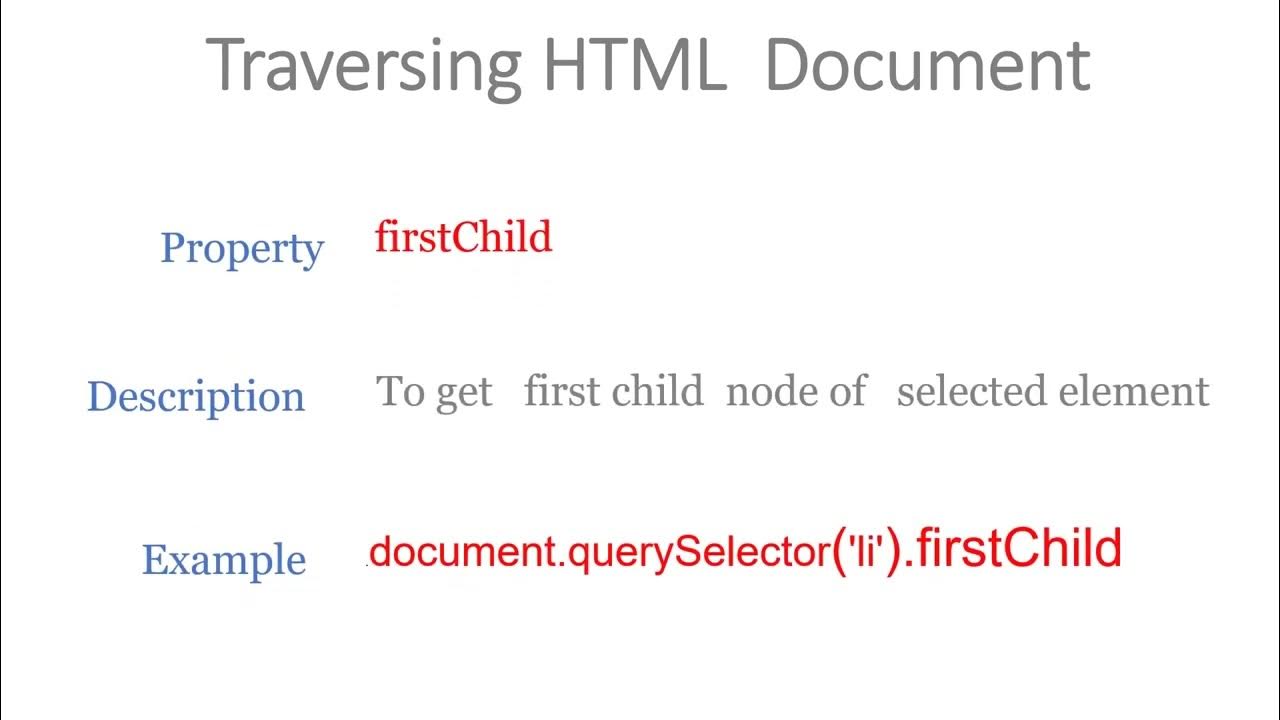
Task: Select the blue Example label
Action: tap(224, 559)
